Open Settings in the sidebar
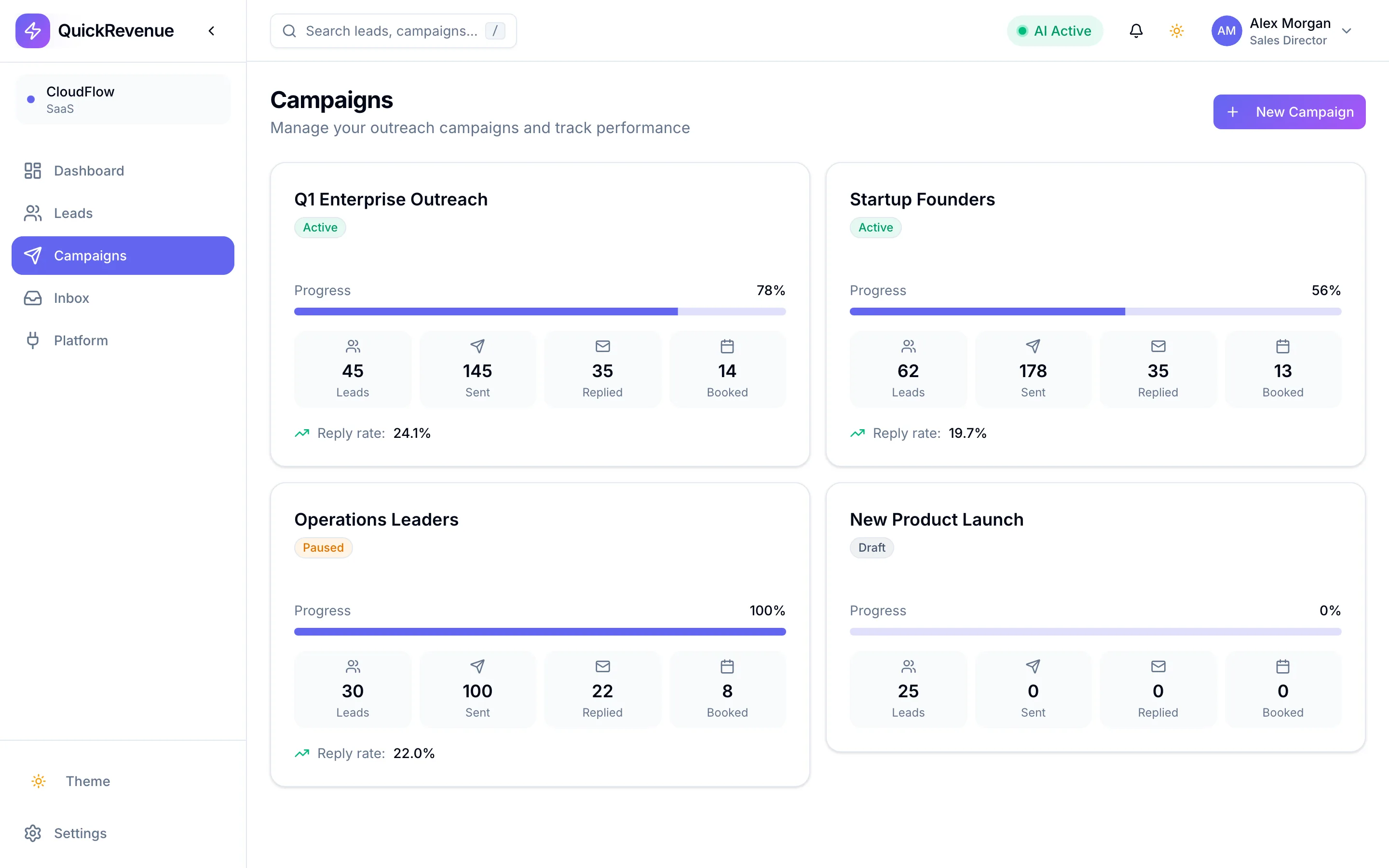The height and width of the screenshot is (868, 1389). (123, 833)
